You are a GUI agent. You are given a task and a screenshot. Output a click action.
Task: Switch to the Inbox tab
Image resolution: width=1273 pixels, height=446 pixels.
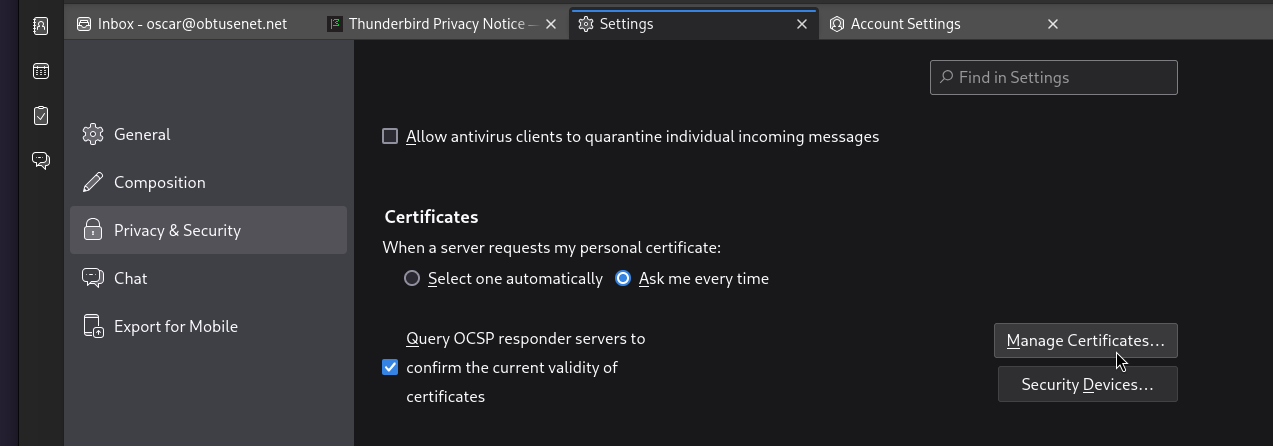tap(192, 24)
